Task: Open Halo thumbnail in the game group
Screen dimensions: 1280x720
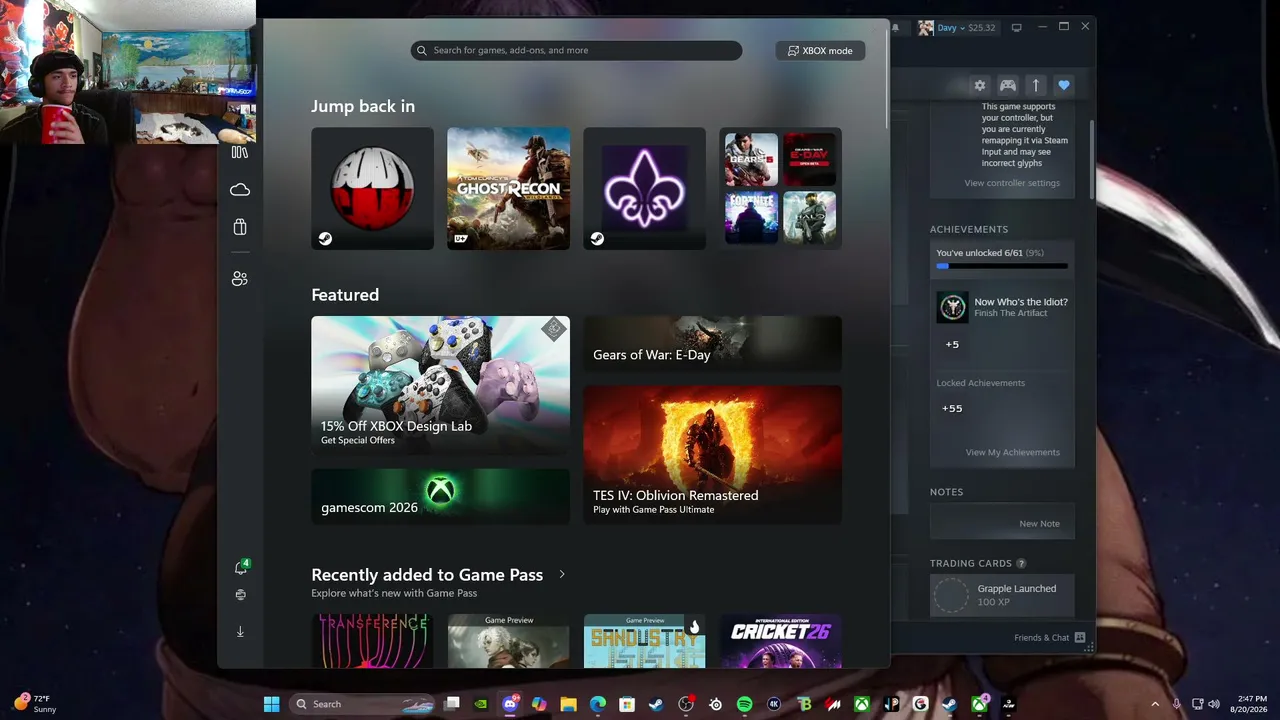Action: coord(810,218)
